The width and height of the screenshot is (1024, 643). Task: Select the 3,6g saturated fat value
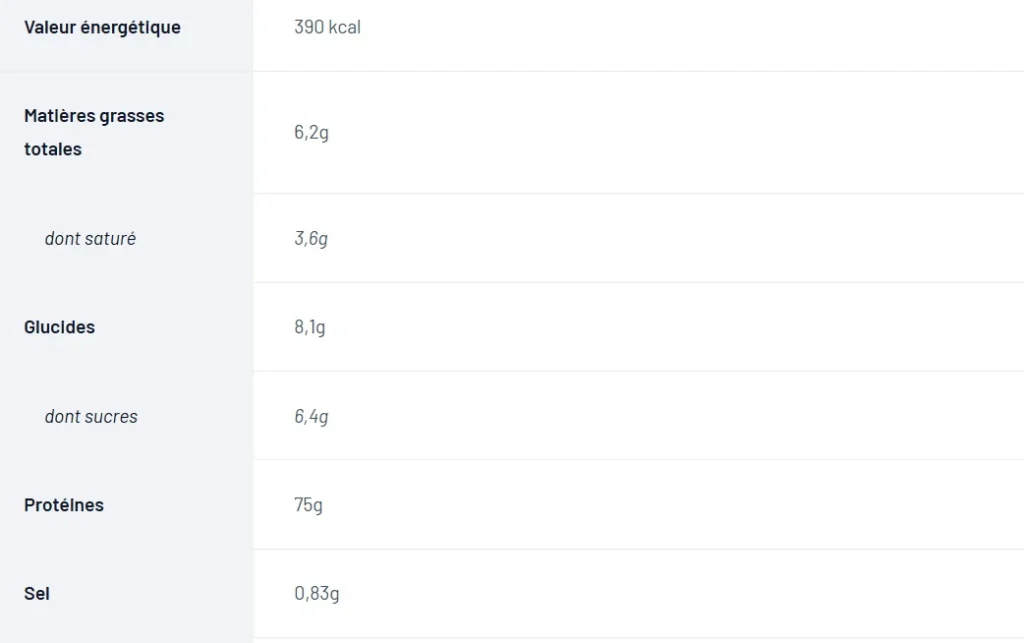tap(311, 239)
